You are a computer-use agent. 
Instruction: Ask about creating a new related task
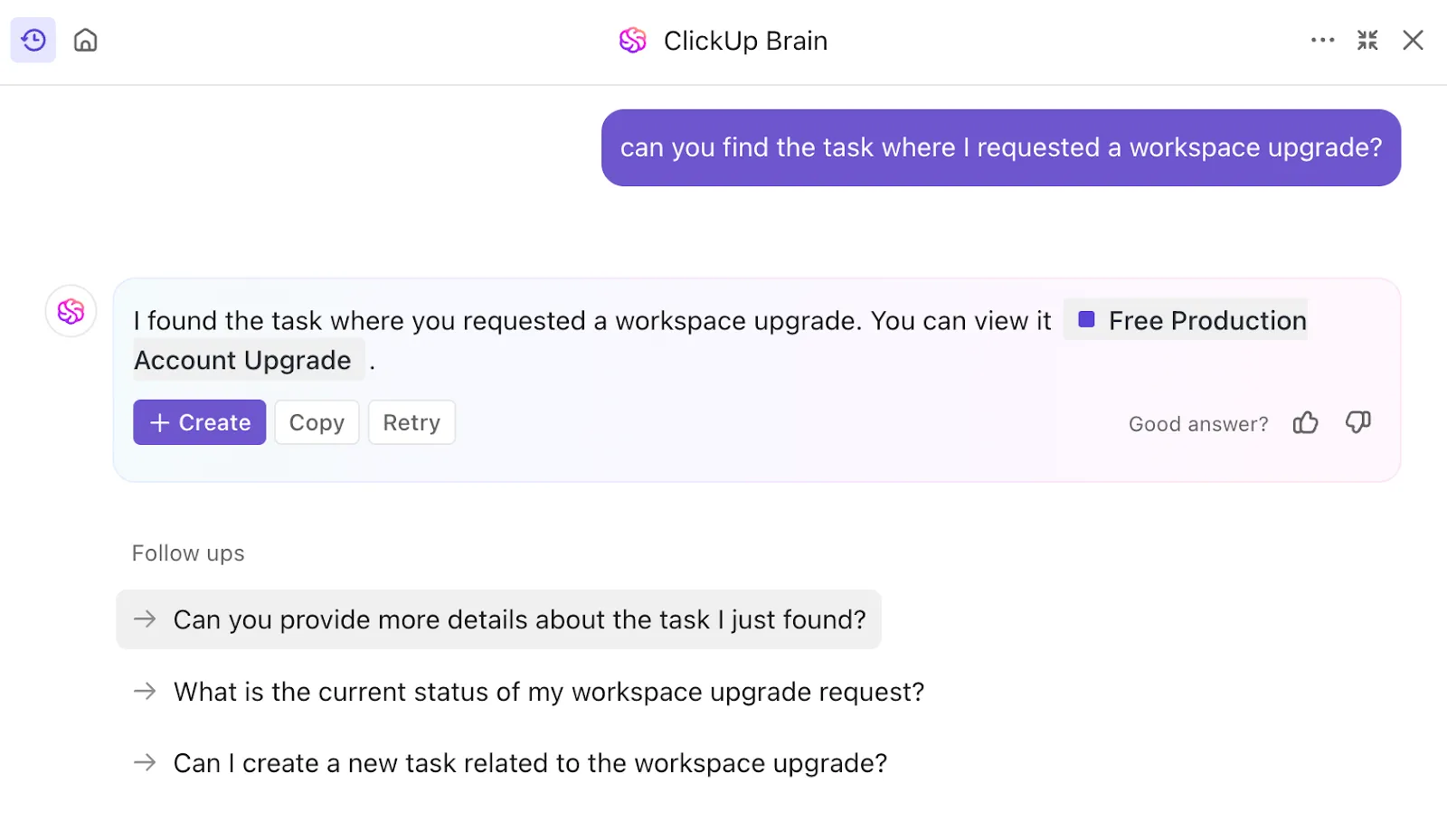pyautogui.click(x=510, y=763)
